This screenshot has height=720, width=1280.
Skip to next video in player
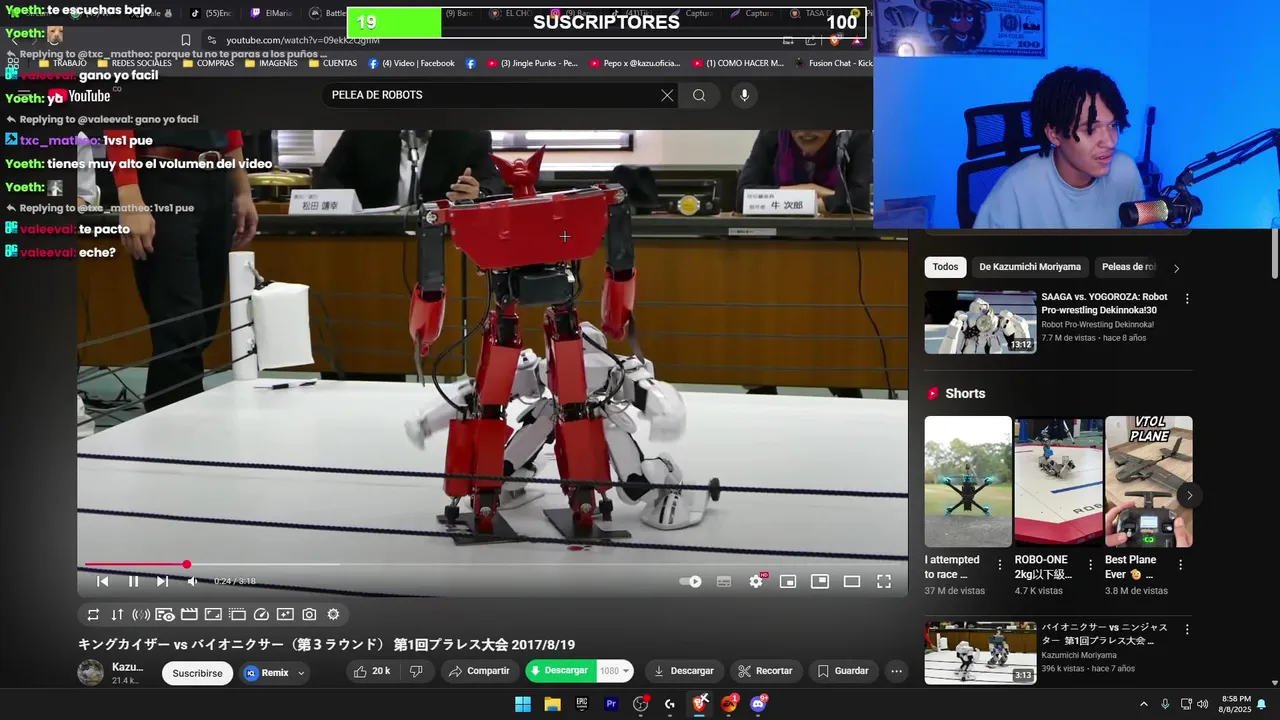pyautogui.click(x=162, y=581)
